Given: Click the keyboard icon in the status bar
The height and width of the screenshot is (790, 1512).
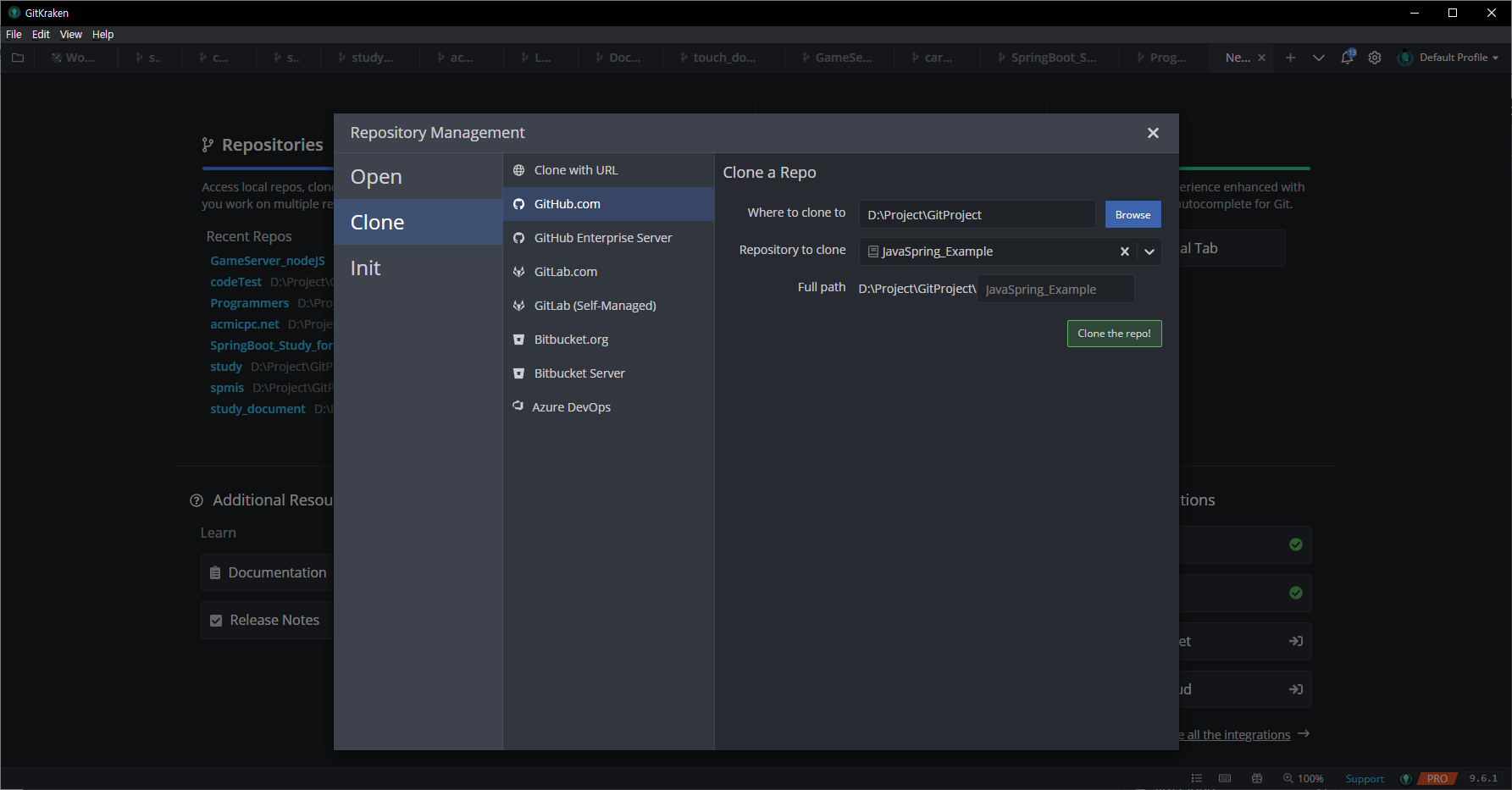Looking at the screenshot, I should [1225, 778].
